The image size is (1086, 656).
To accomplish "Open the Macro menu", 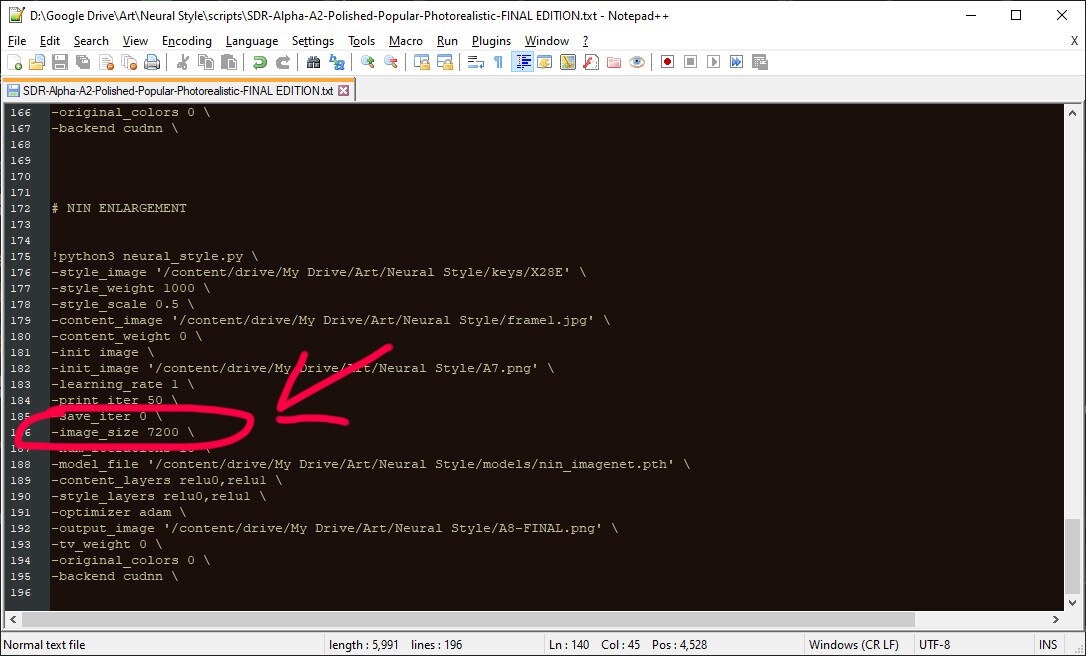I will pyautogui.click(x=406, y=41).
